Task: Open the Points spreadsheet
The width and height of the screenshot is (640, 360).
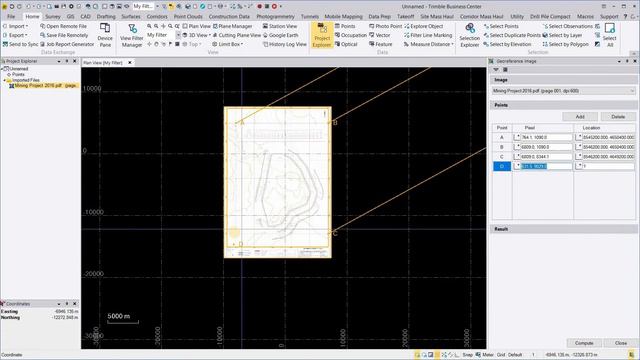Action: tap(345, 26)
